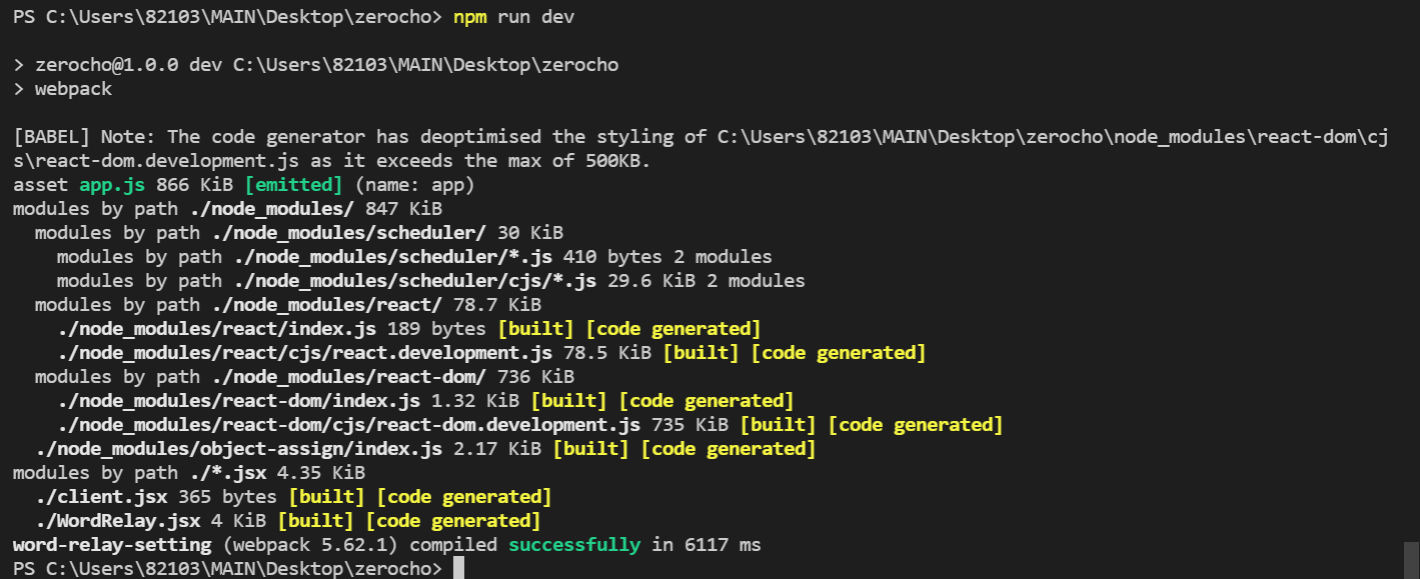
Task: Click the green 'successfully' text
Action: pos(574,545)
